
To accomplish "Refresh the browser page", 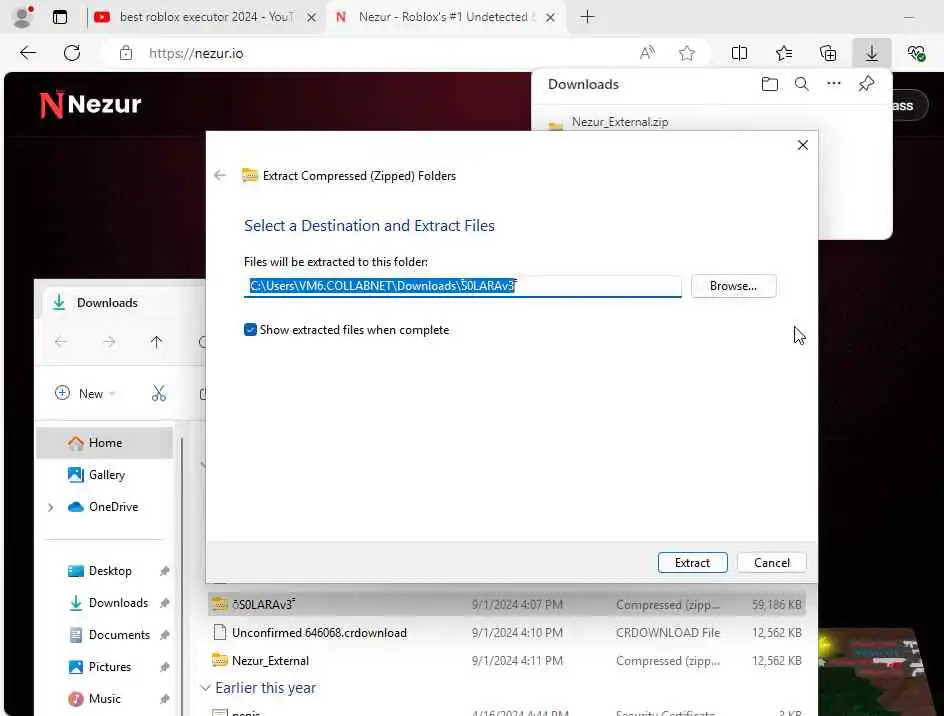I will 72,53.
